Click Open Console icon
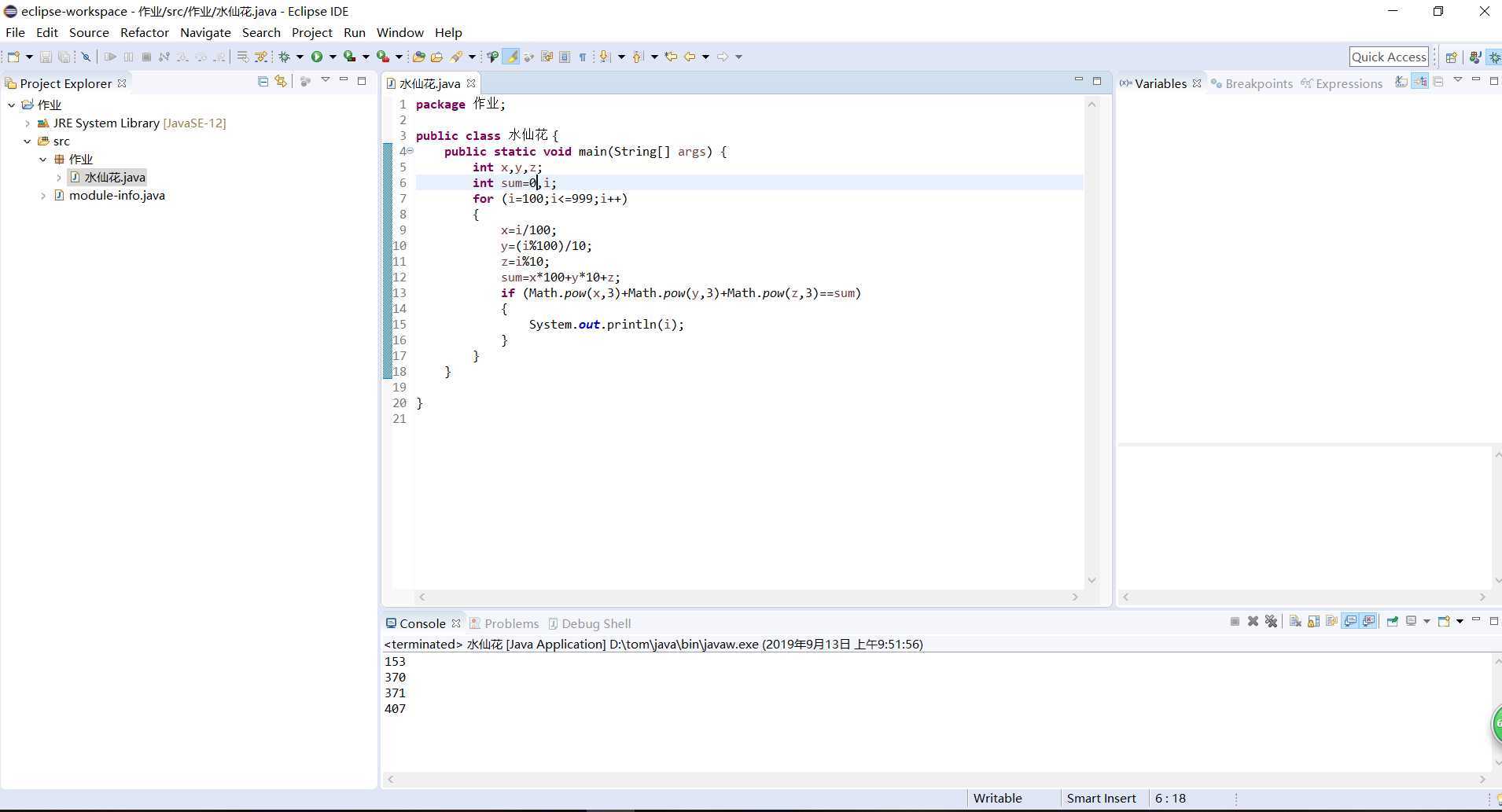The height and width of the screenshot is (812, 1502). [1444, 621]
